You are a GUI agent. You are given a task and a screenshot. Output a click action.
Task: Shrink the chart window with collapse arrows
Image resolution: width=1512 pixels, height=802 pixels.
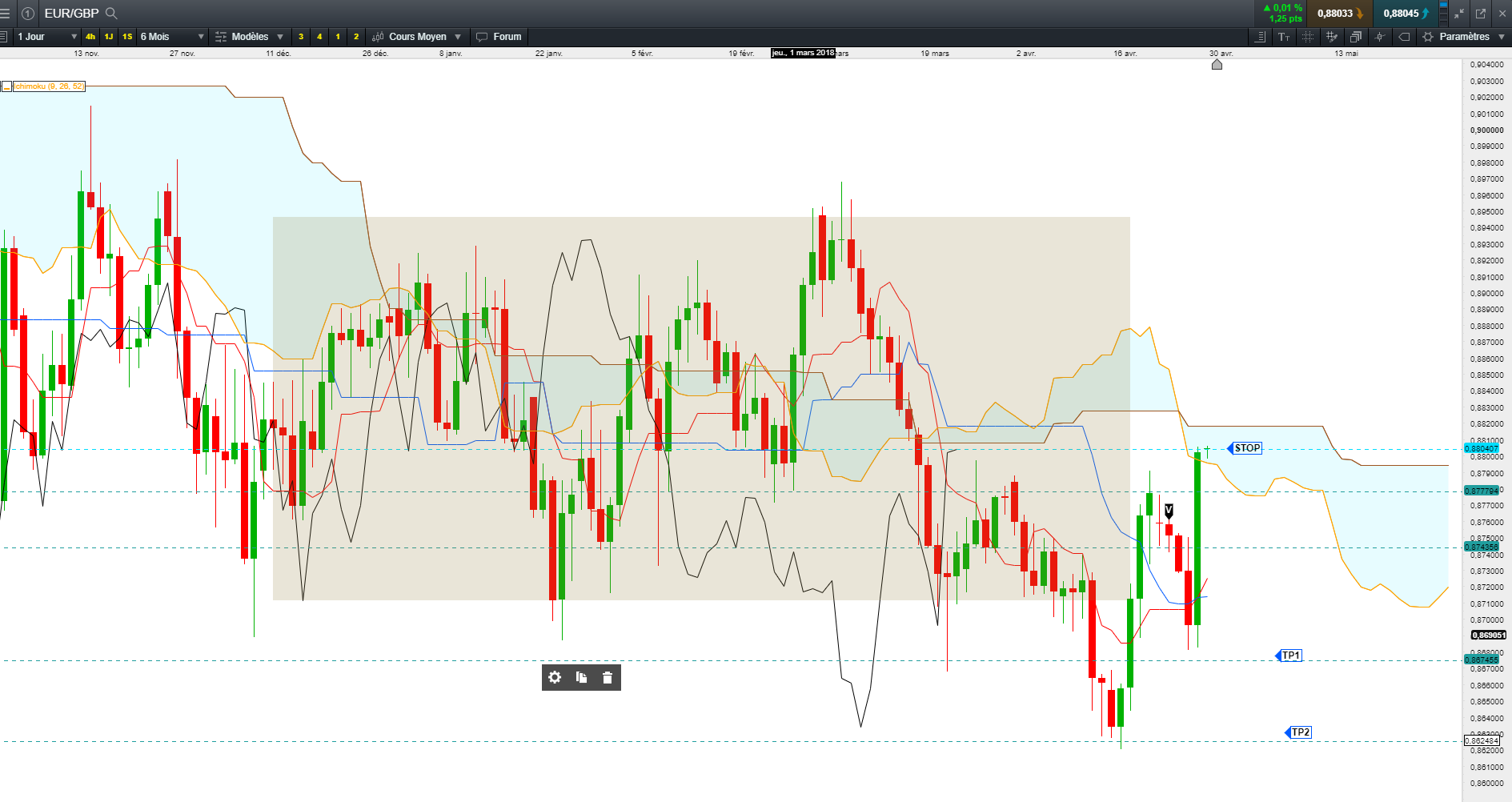click(1460, 14)
